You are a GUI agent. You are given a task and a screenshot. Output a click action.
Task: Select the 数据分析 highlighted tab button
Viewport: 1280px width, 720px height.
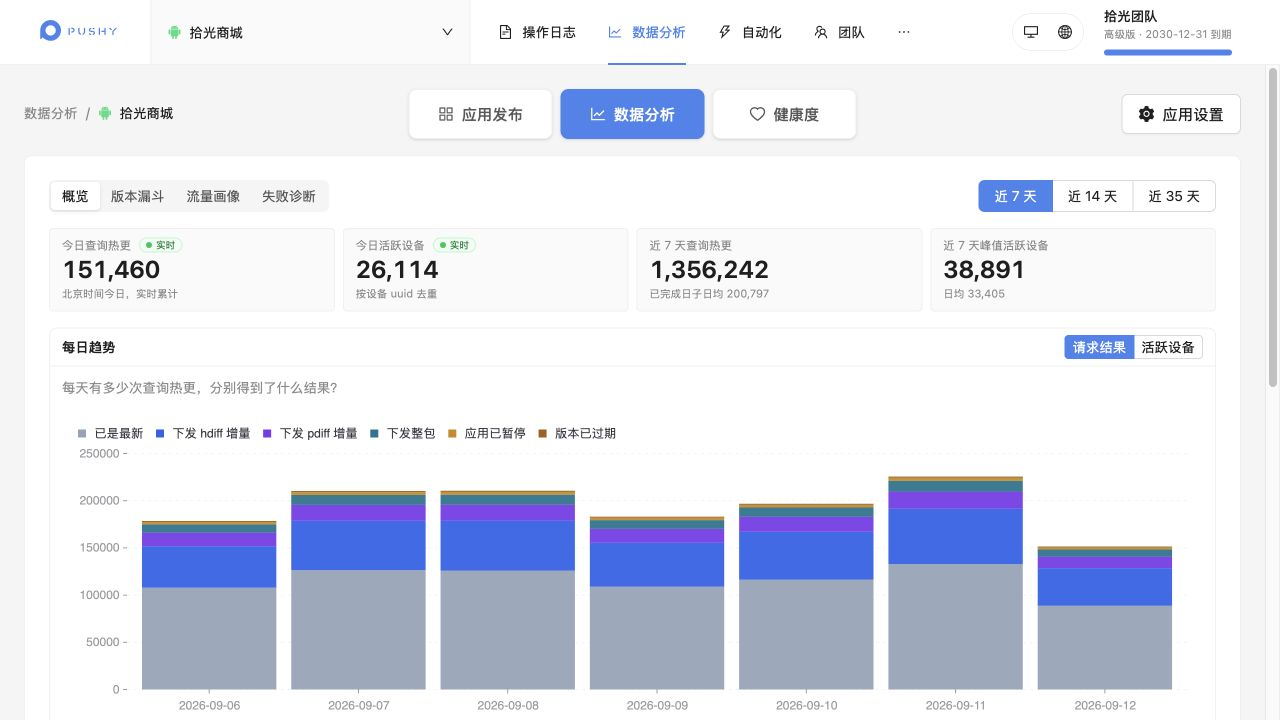point(632,114)
